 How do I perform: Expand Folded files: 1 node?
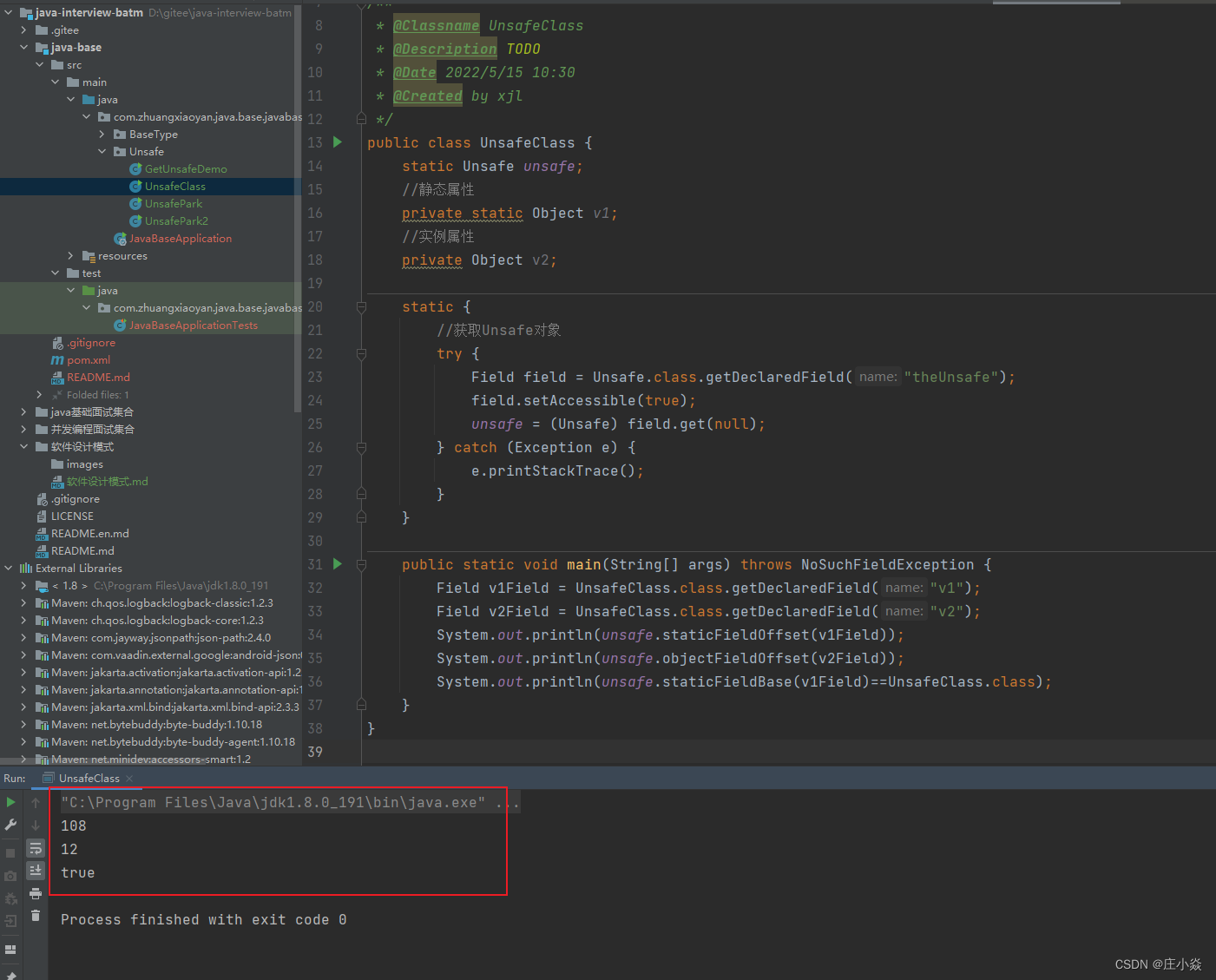[40, 395]
